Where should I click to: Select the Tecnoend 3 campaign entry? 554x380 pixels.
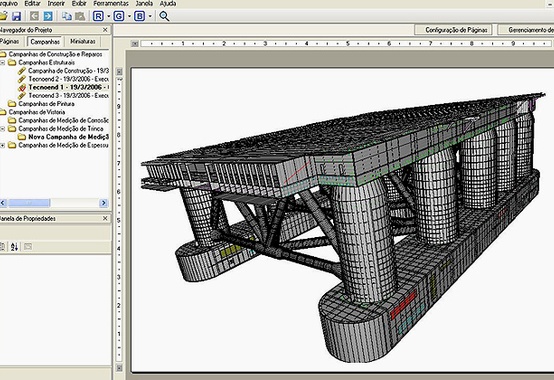69,95
